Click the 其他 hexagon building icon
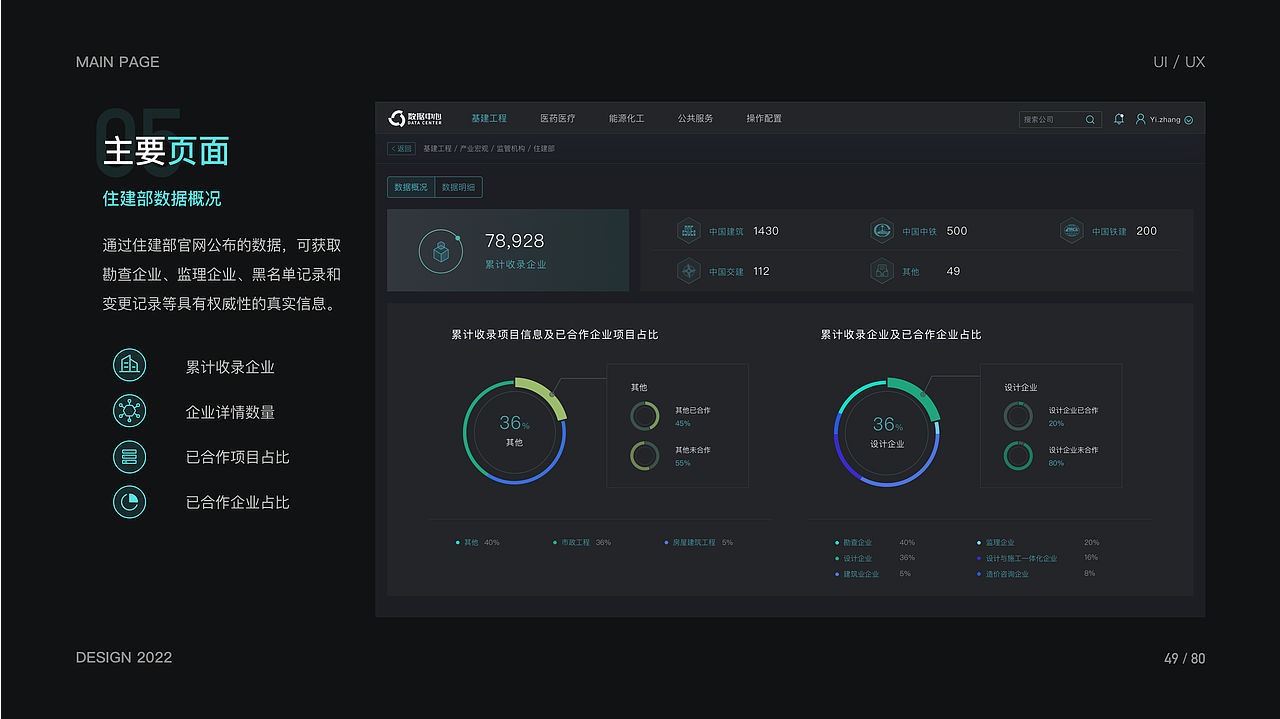This screenshot has height=719, width=1280. click(x=881, y=271)
